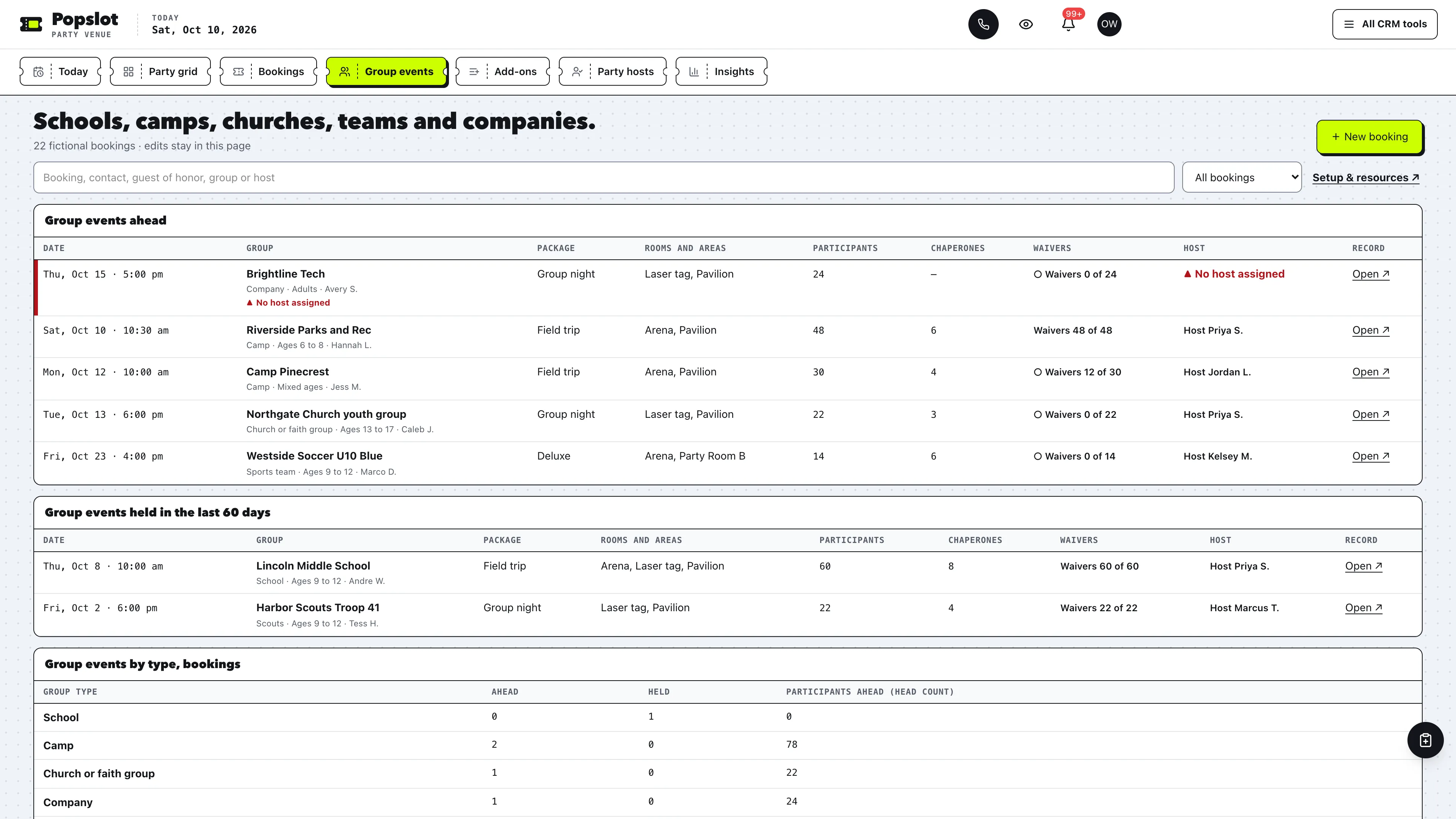Open the Brightline Tech record
This screenshot has width=1456, height=819.
pos(1371,274)
